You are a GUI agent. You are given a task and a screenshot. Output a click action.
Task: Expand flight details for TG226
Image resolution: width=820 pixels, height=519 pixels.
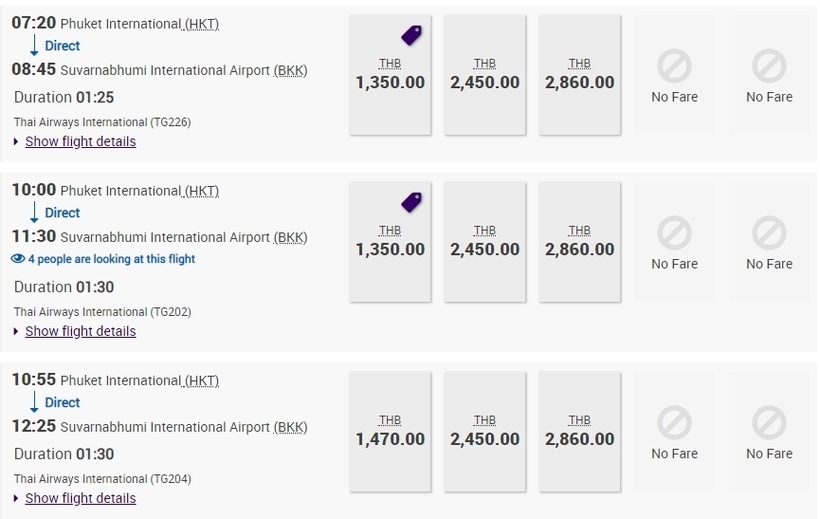[x=80, y=142]
